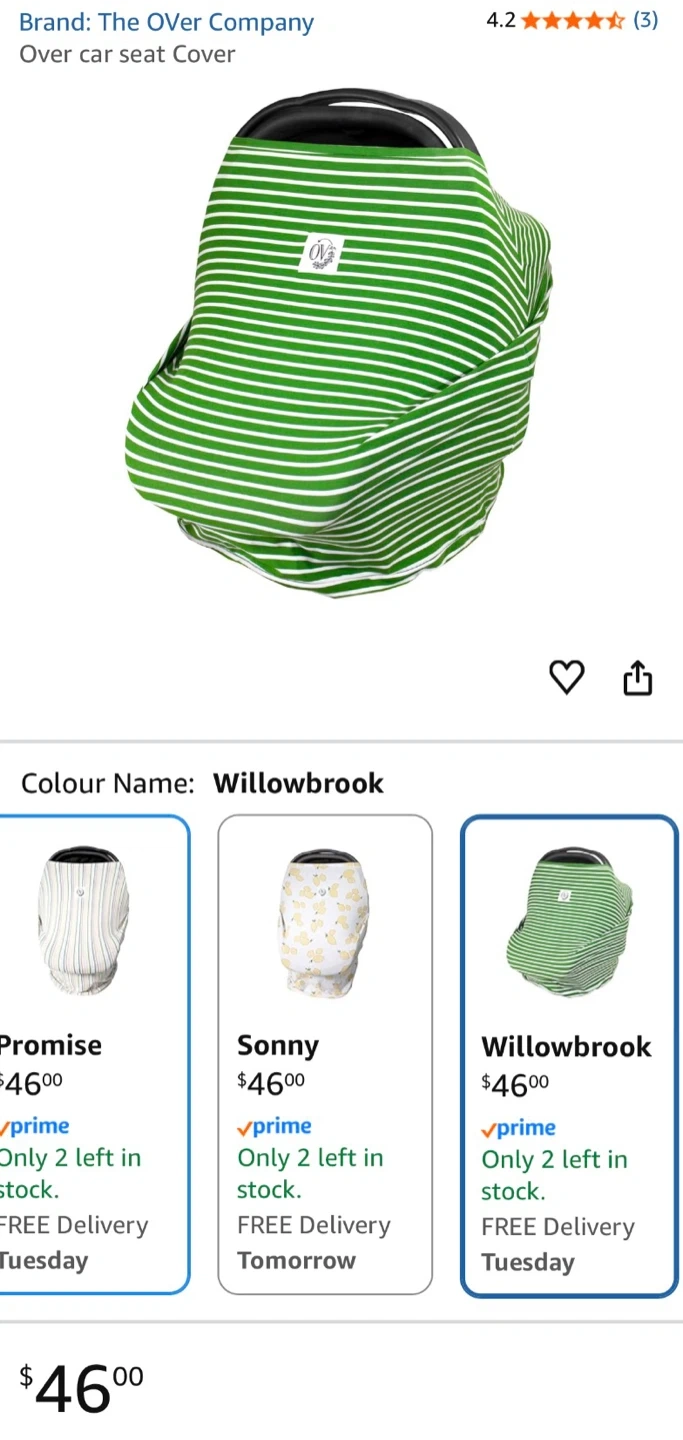Tap the Sonny lemon pattern thumbnail
The image size is (683, 1440).
click(324, 921)
